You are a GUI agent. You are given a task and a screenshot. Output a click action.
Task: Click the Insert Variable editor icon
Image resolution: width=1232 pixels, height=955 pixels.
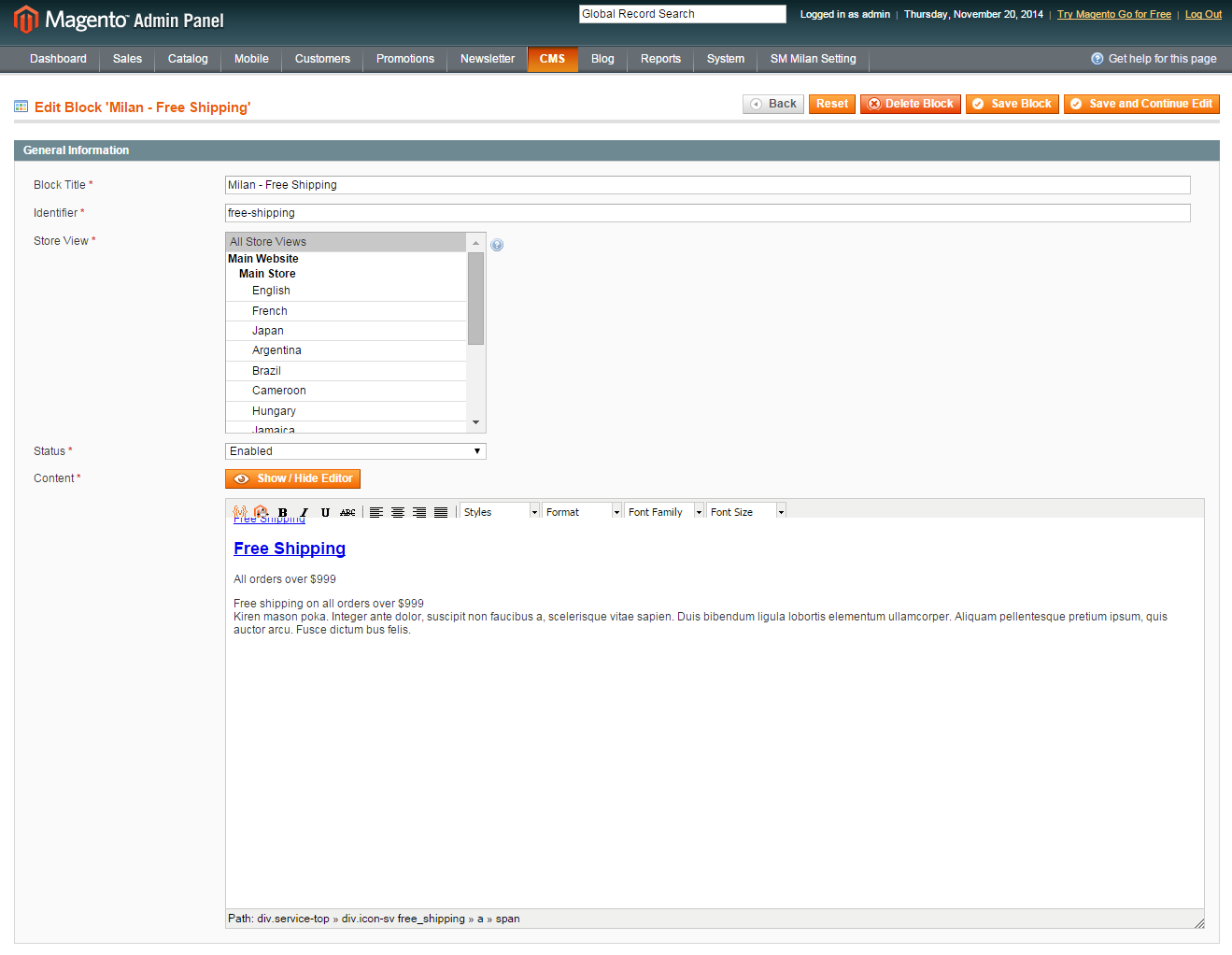(x=240, y=512)
